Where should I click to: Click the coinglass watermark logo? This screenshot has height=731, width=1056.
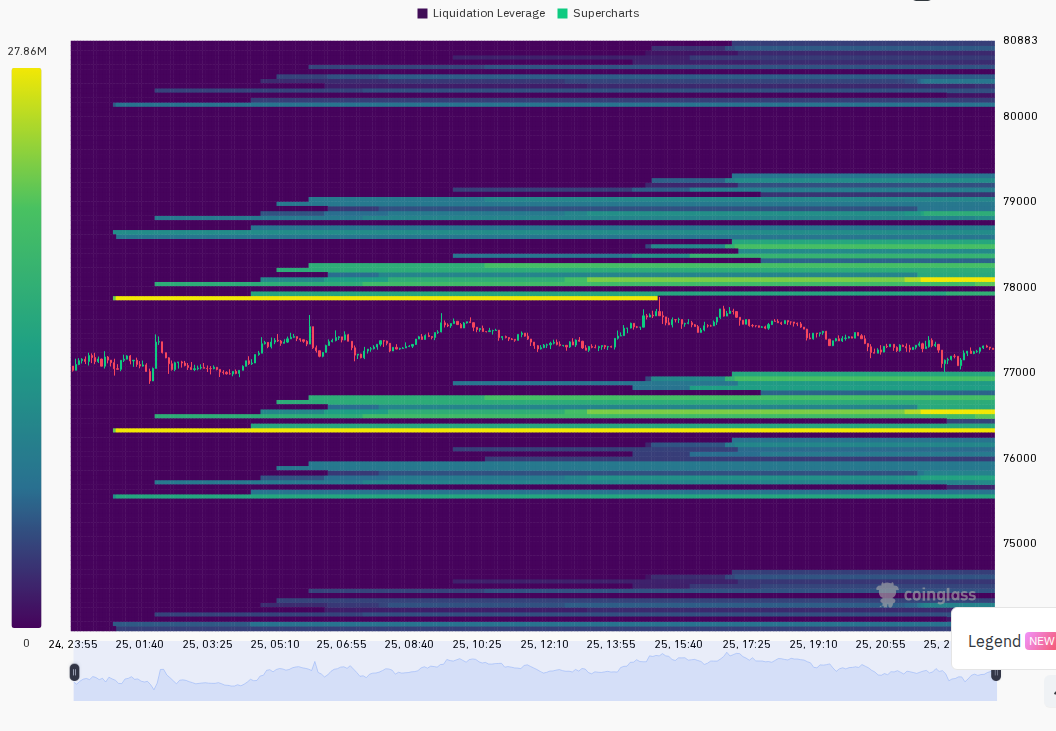(926, 595)
